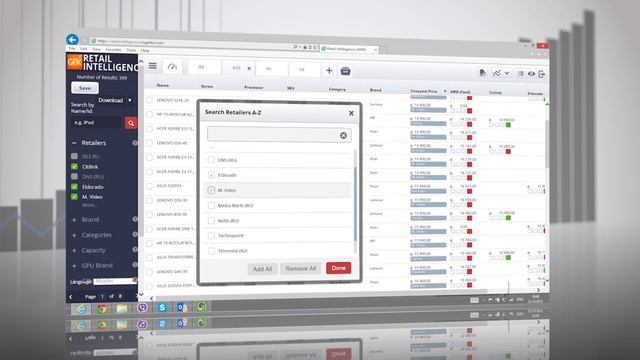Expand the Brand filter section
Viewport: 640px width, 360px height.
[74, 220]
